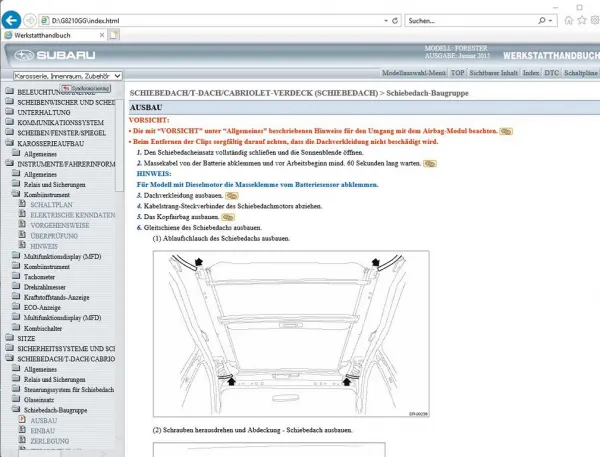This screenshot has height=457, width=600.
Task: Switch to the DTC tab
Action: 551,74
